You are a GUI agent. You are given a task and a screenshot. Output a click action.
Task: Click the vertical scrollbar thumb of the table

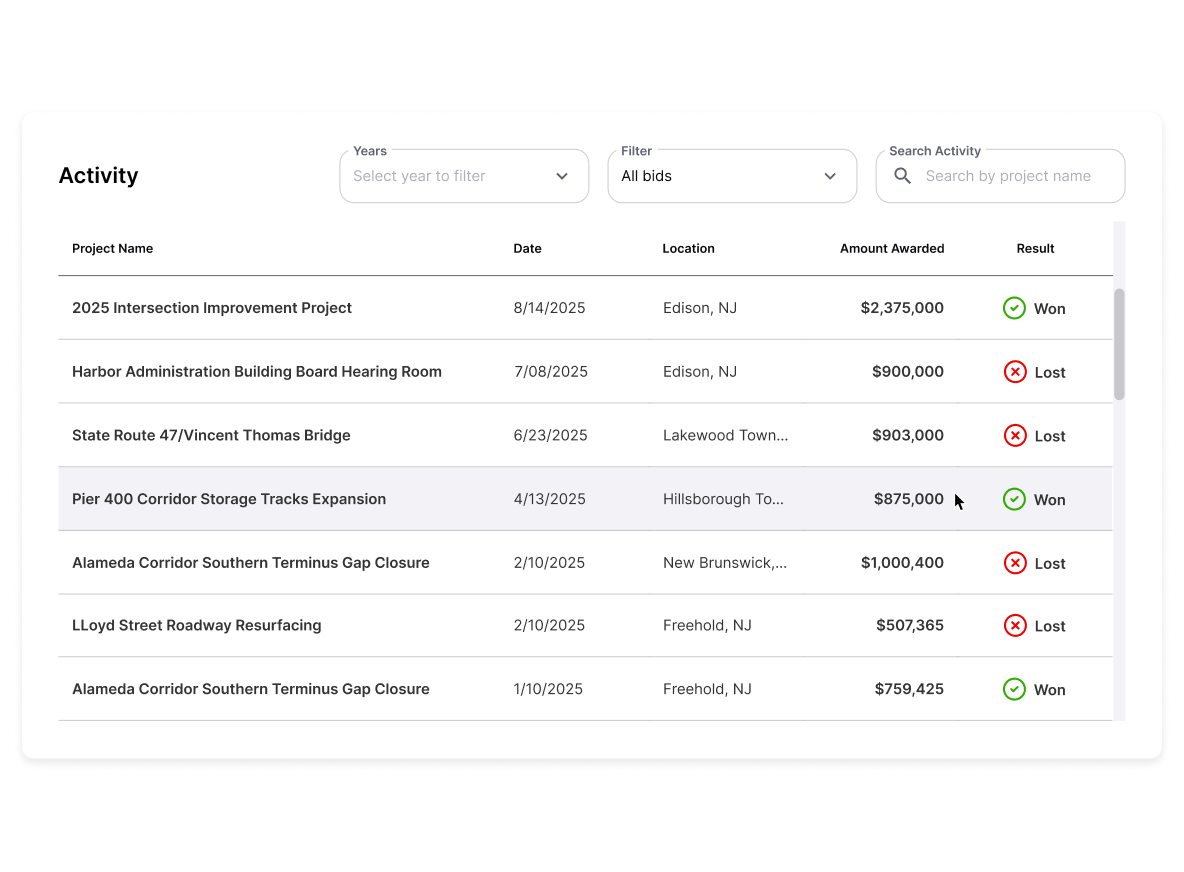point(1119,344)
